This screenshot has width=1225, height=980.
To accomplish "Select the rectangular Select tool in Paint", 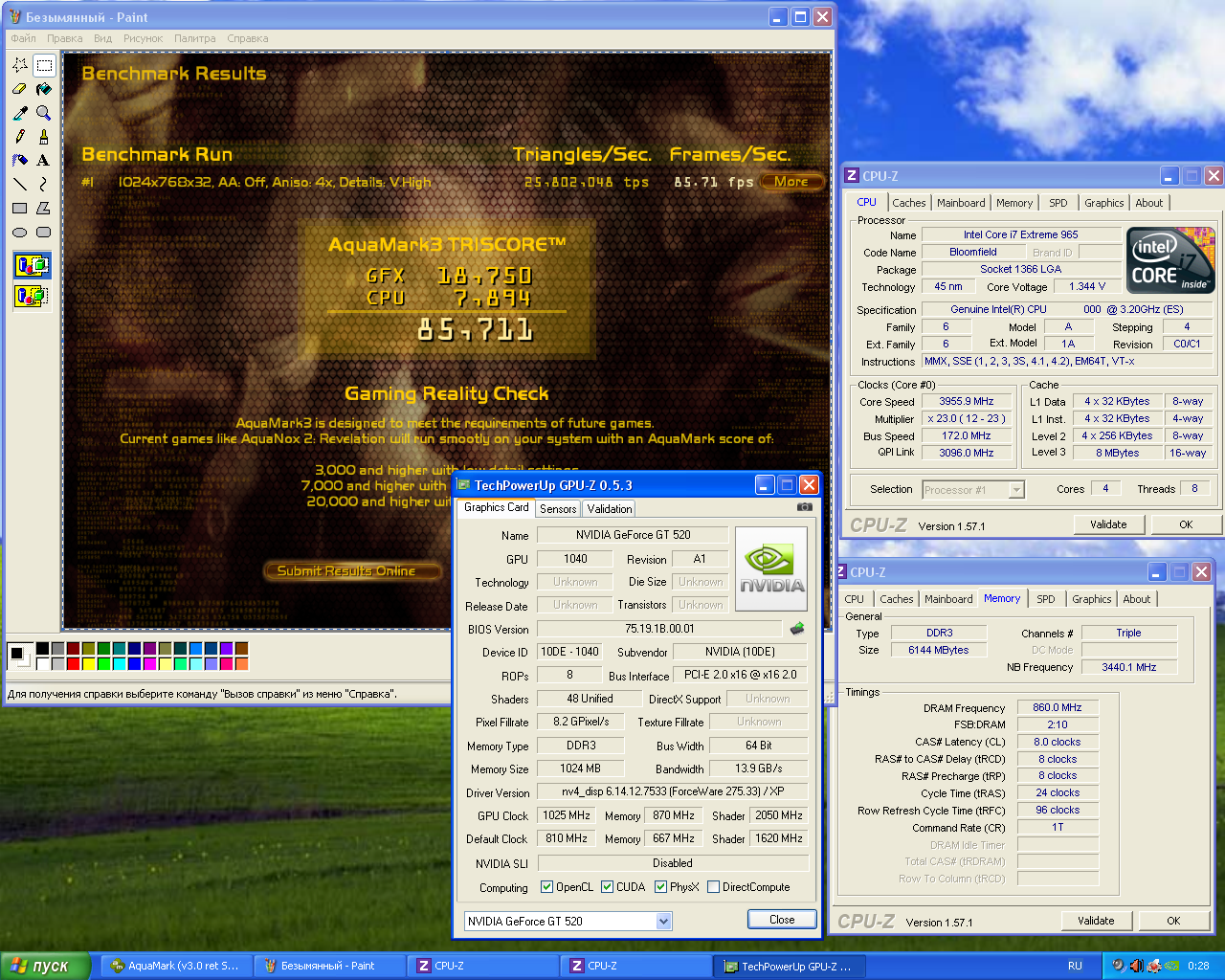I will (x=44, y=65).
